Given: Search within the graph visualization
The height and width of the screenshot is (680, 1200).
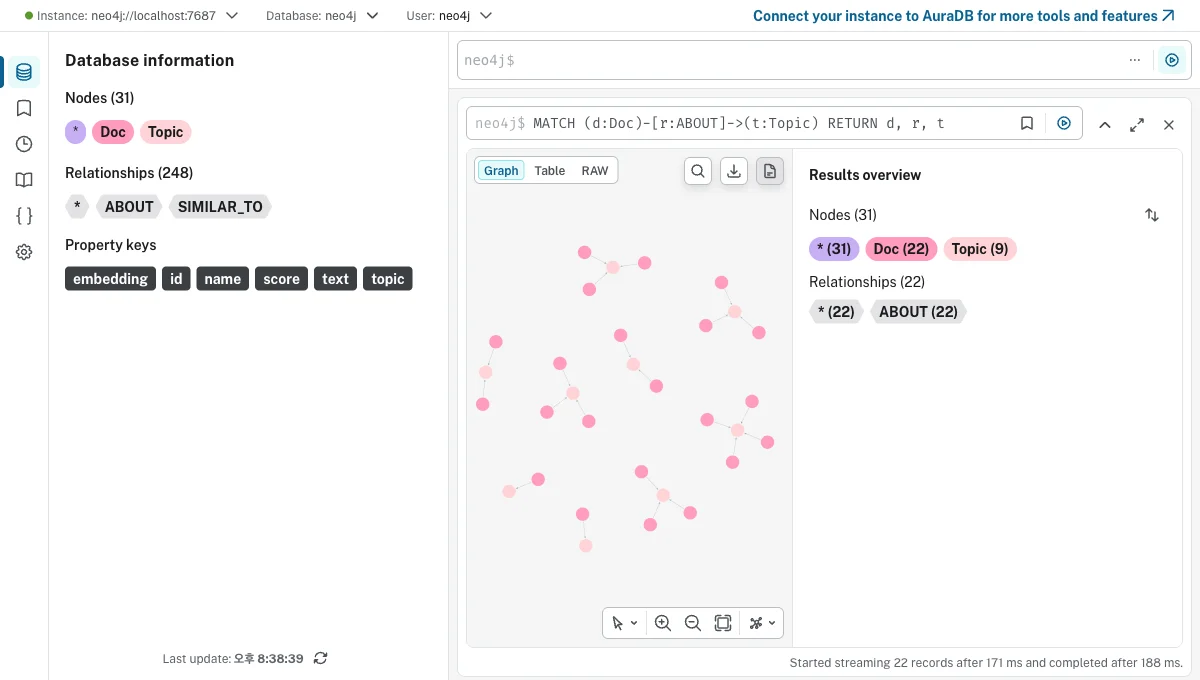Looking at the screenshot, I should point(698,171).
